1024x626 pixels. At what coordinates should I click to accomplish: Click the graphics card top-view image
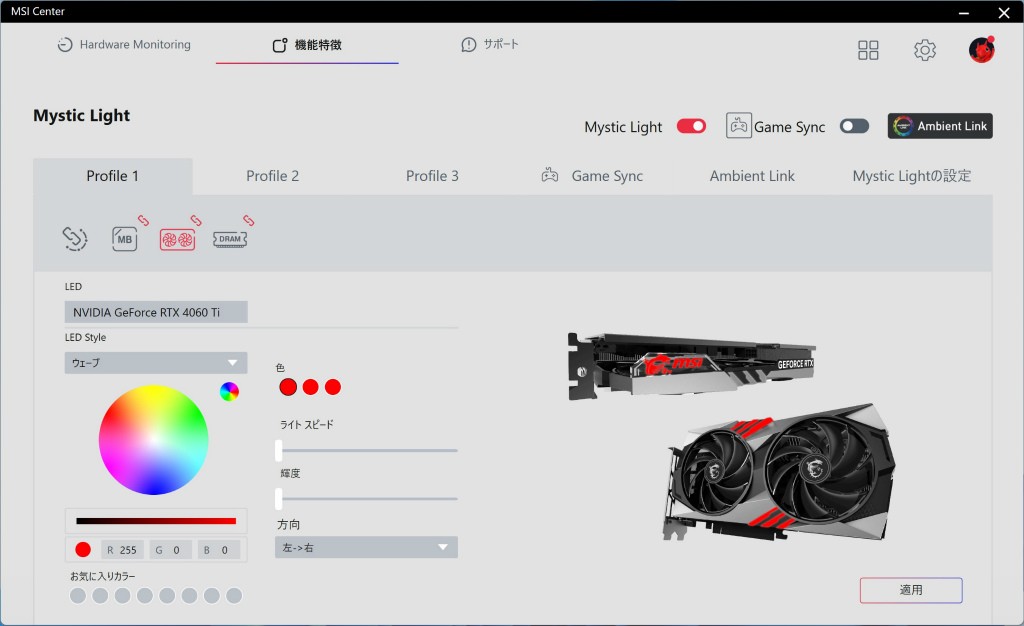[692, 366]
